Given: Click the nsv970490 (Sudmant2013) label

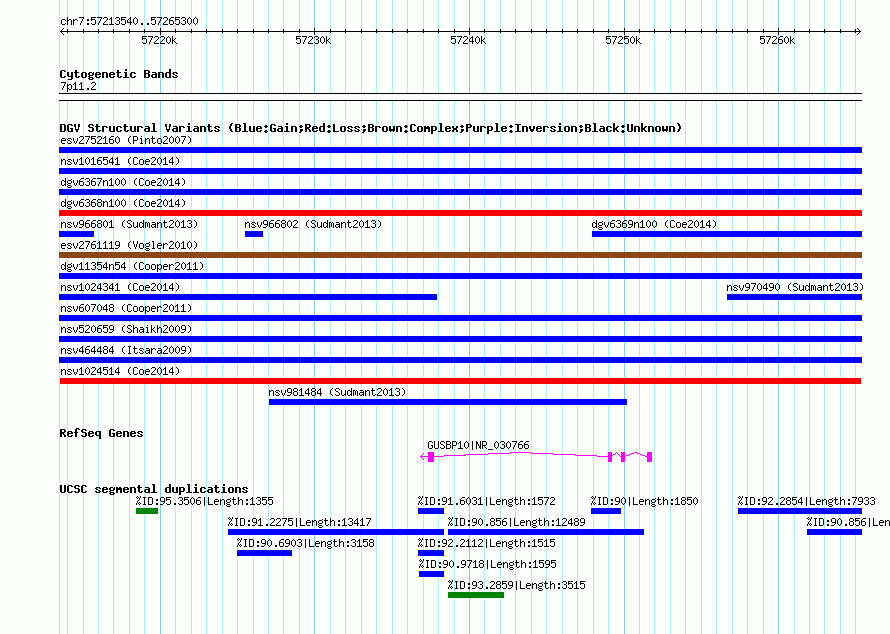Looking at the screenshot, I should point(795,287).
